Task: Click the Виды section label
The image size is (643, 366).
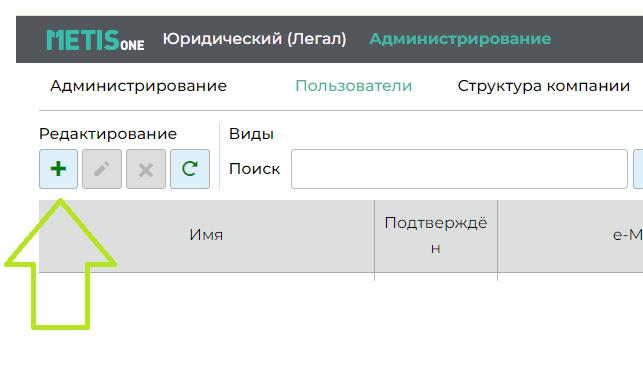Action: pyautogui.click(x=251, y=134)
